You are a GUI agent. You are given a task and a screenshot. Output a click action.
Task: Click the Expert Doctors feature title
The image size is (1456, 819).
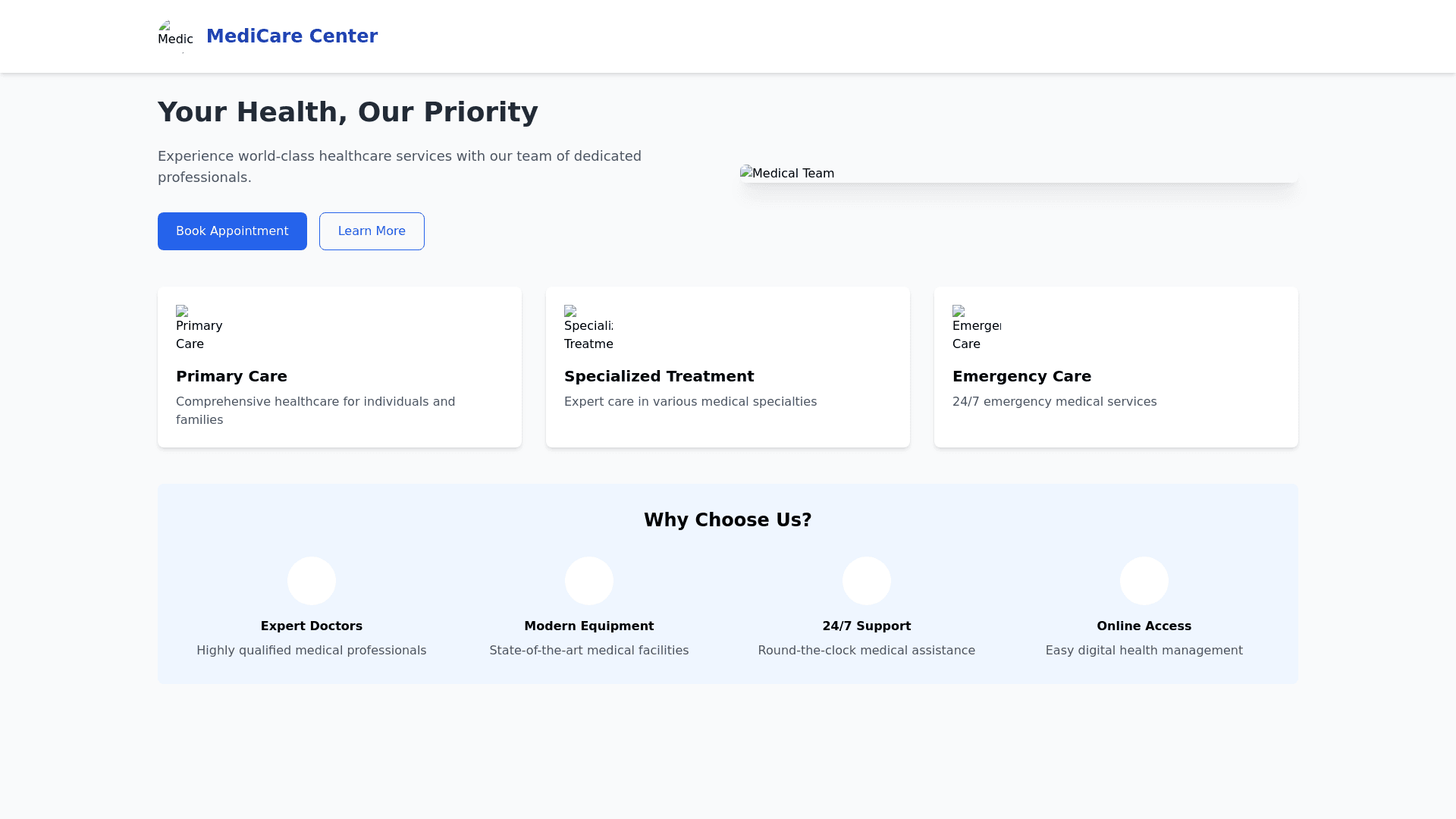tap(312, 626)
